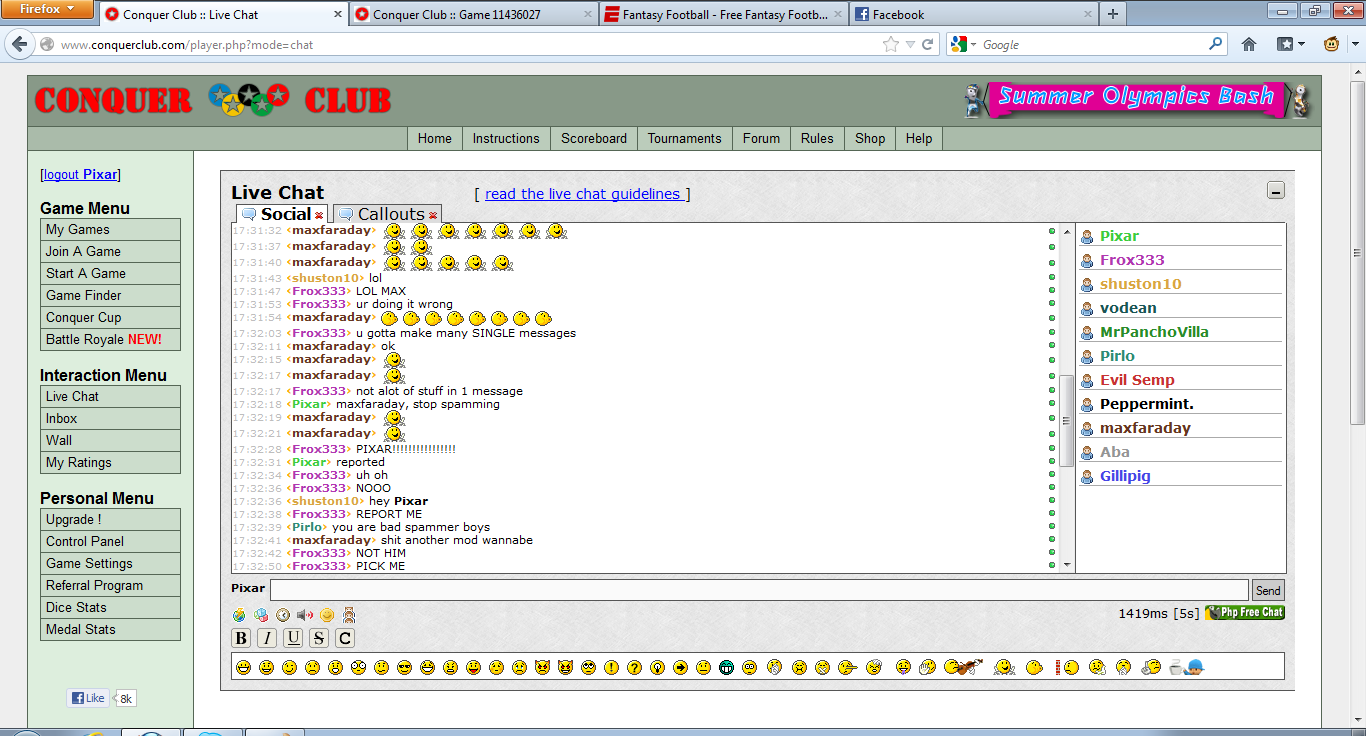Insert the sunglasses cool smiley
Image resolution: width=1366 pixels, height=736 pixels.
tap(404, 667)
